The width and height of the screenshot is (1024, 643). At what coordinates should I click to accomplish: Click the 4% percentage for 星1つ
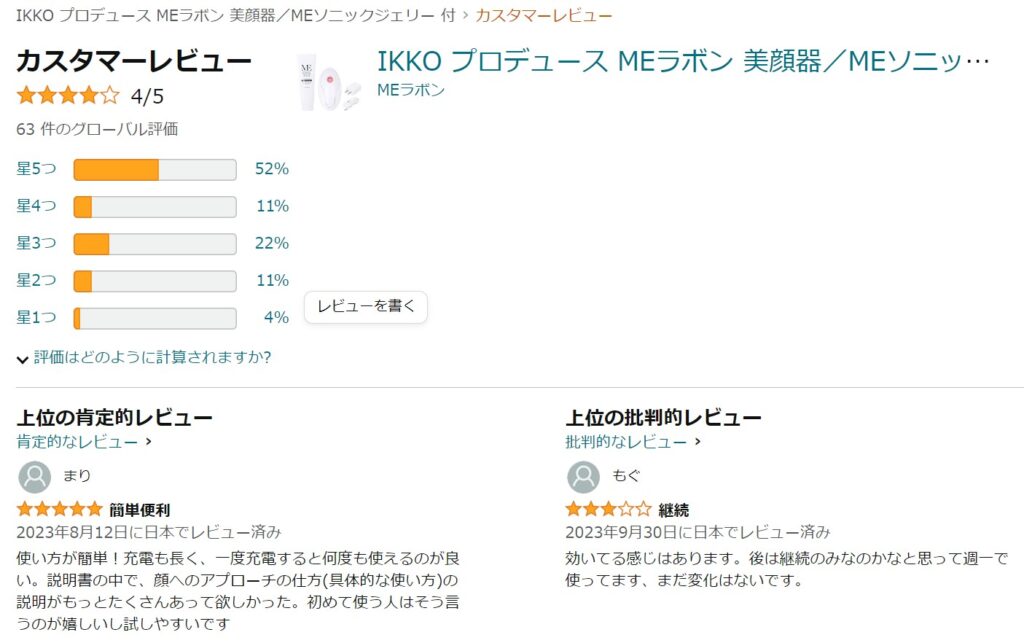276,318
